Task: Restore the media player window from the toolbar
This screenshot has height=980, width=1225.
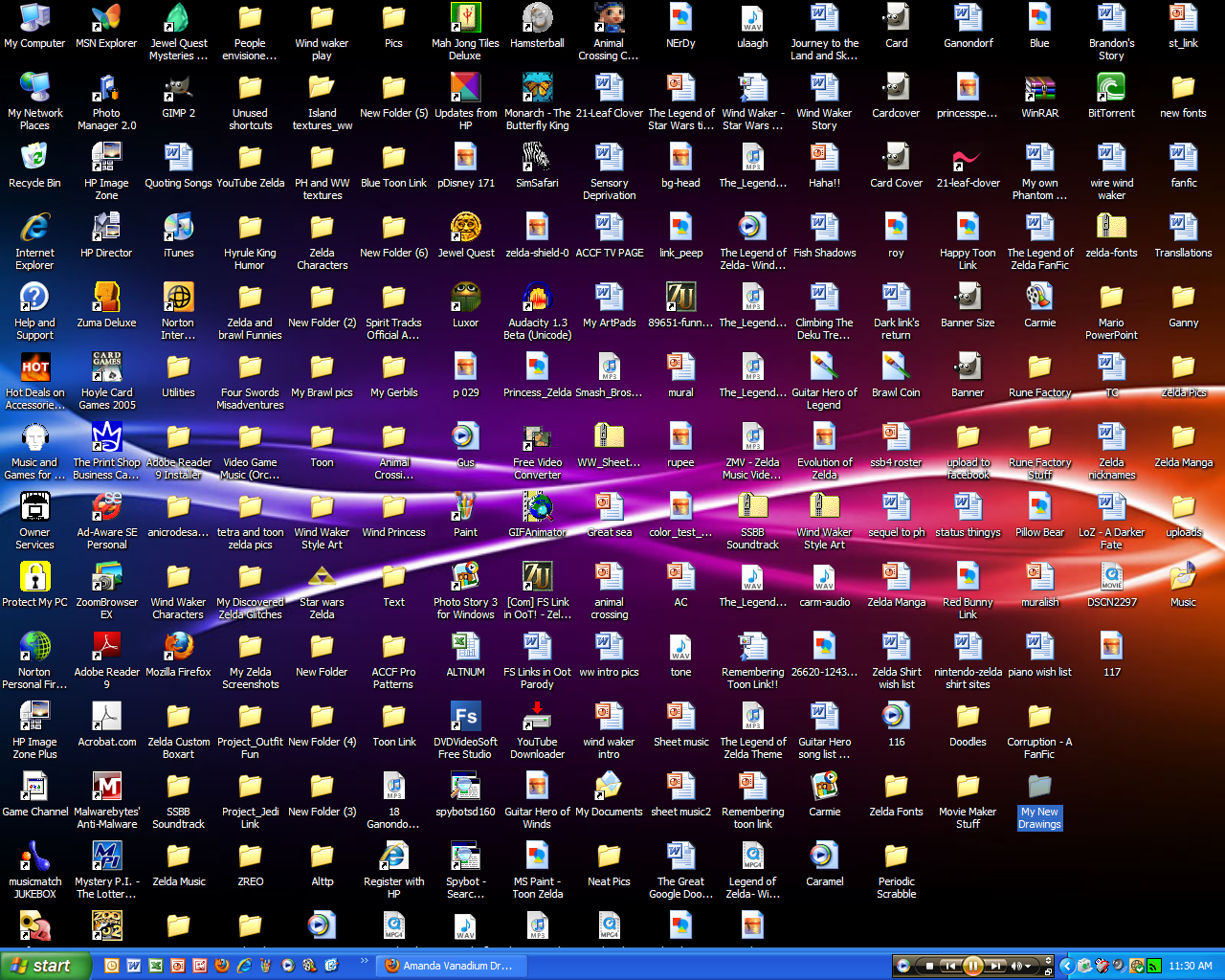Action: coord(1048,970)
